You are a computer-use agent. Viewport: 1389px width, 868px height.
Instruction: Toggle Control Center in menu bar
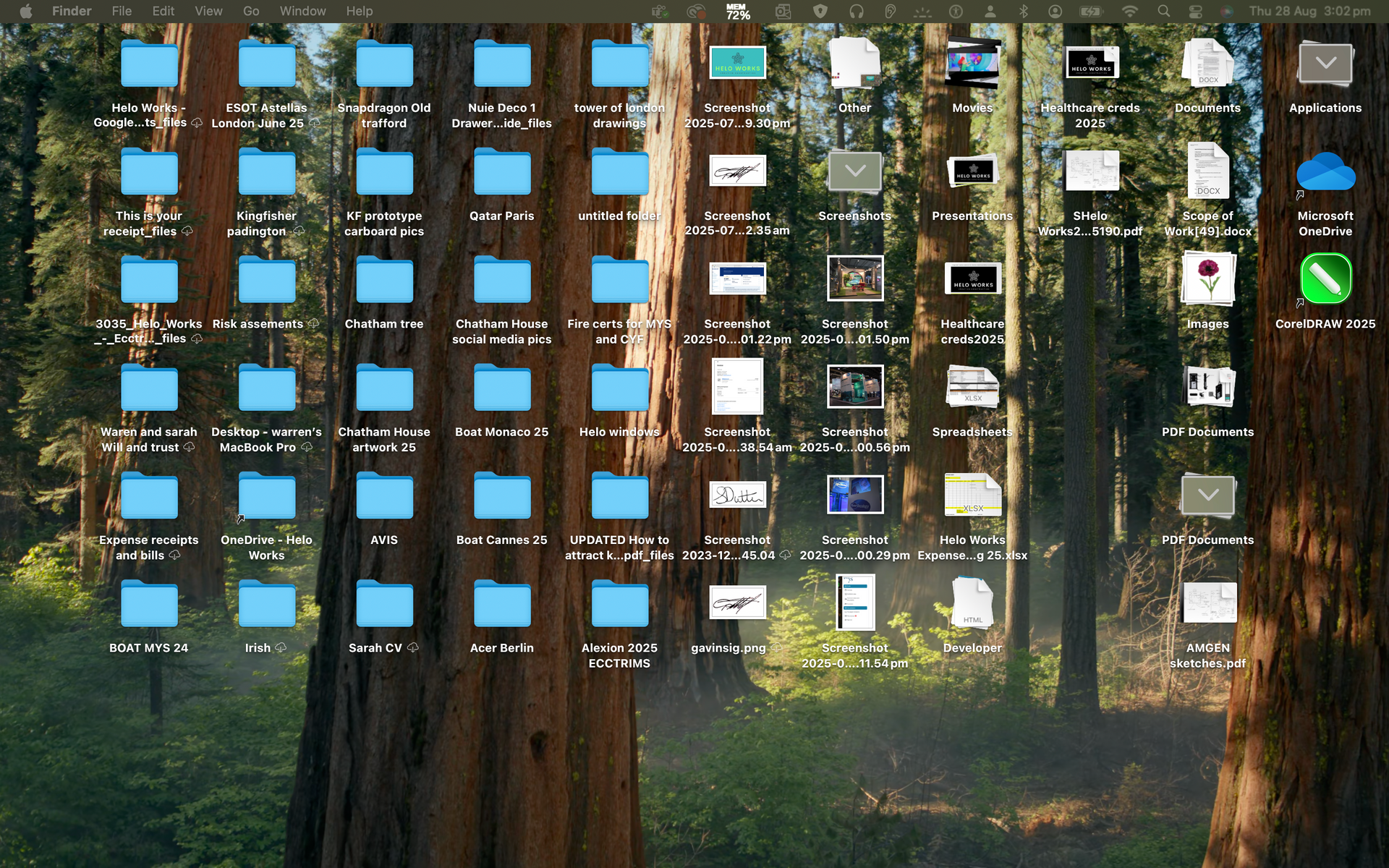(1195, 11)
